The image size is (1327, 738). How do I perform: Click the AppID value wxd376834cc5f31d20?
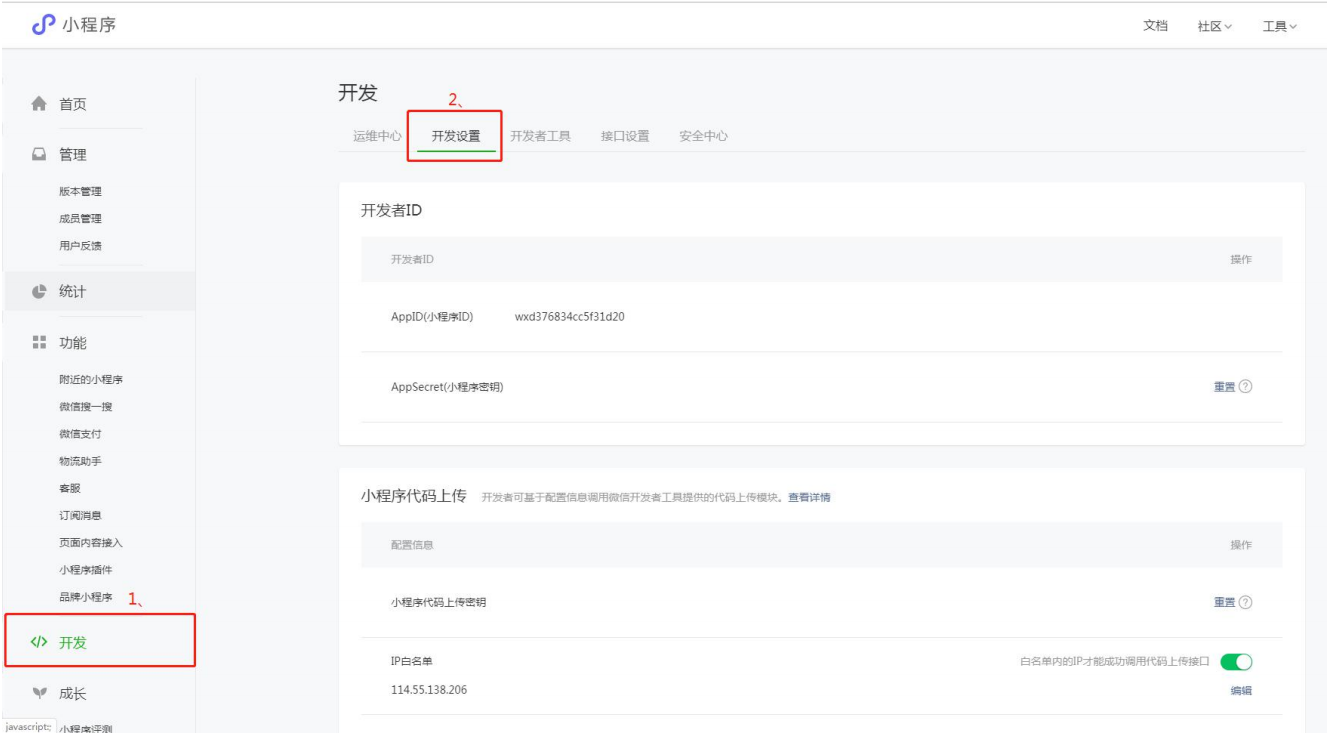pyautogui.click(x=570, y=317)
